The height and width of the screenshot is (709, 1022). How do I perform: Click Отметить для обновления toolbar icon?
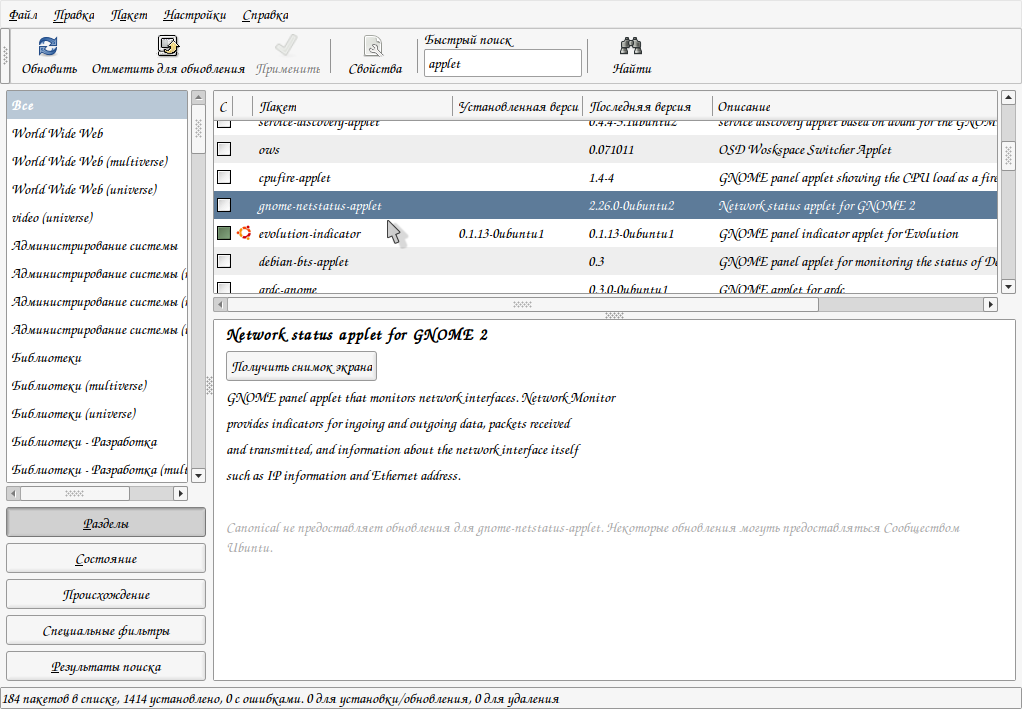[168, 46]
